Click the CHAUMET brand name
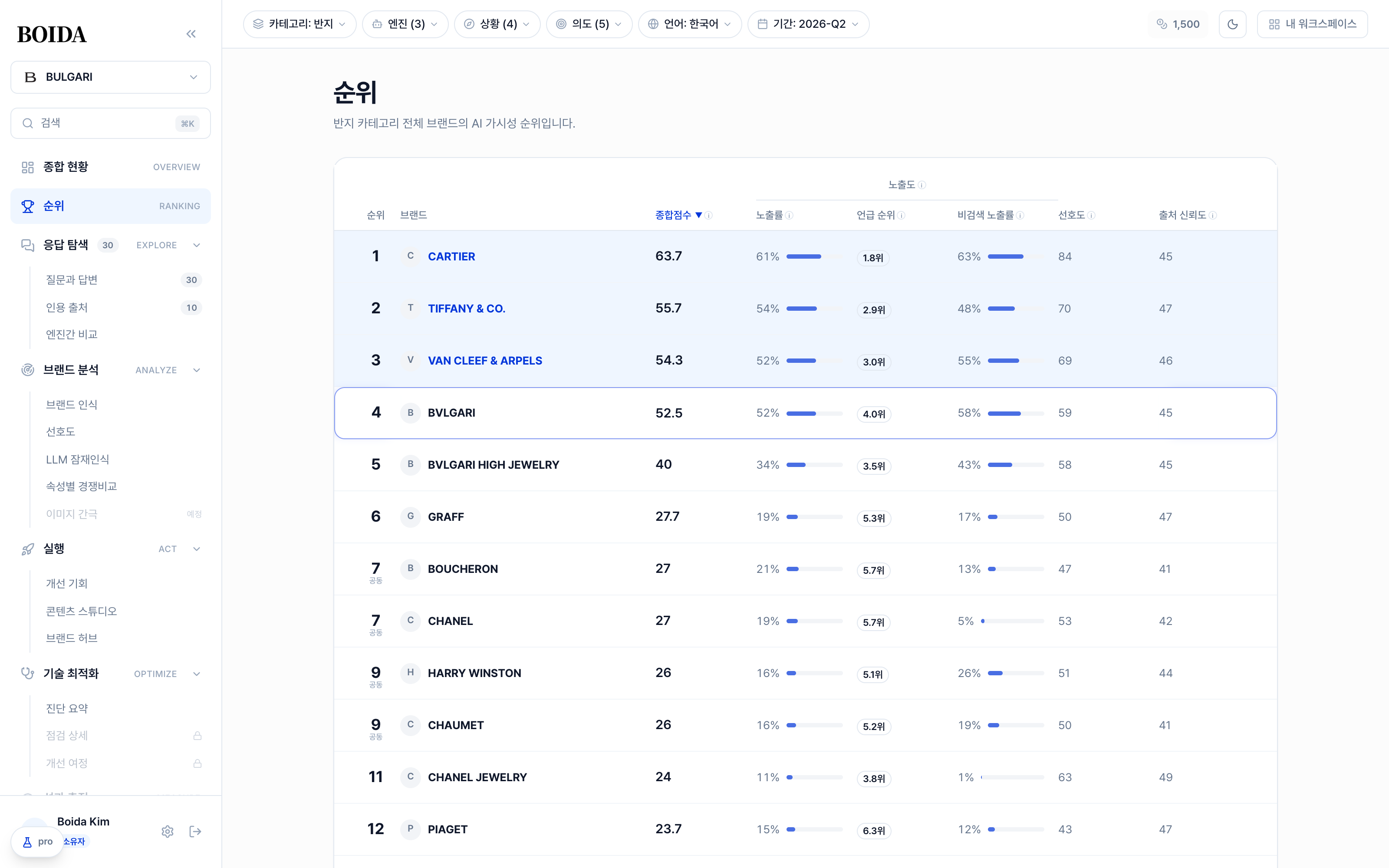Screen dimensions: 1389x868 [456, 725]
